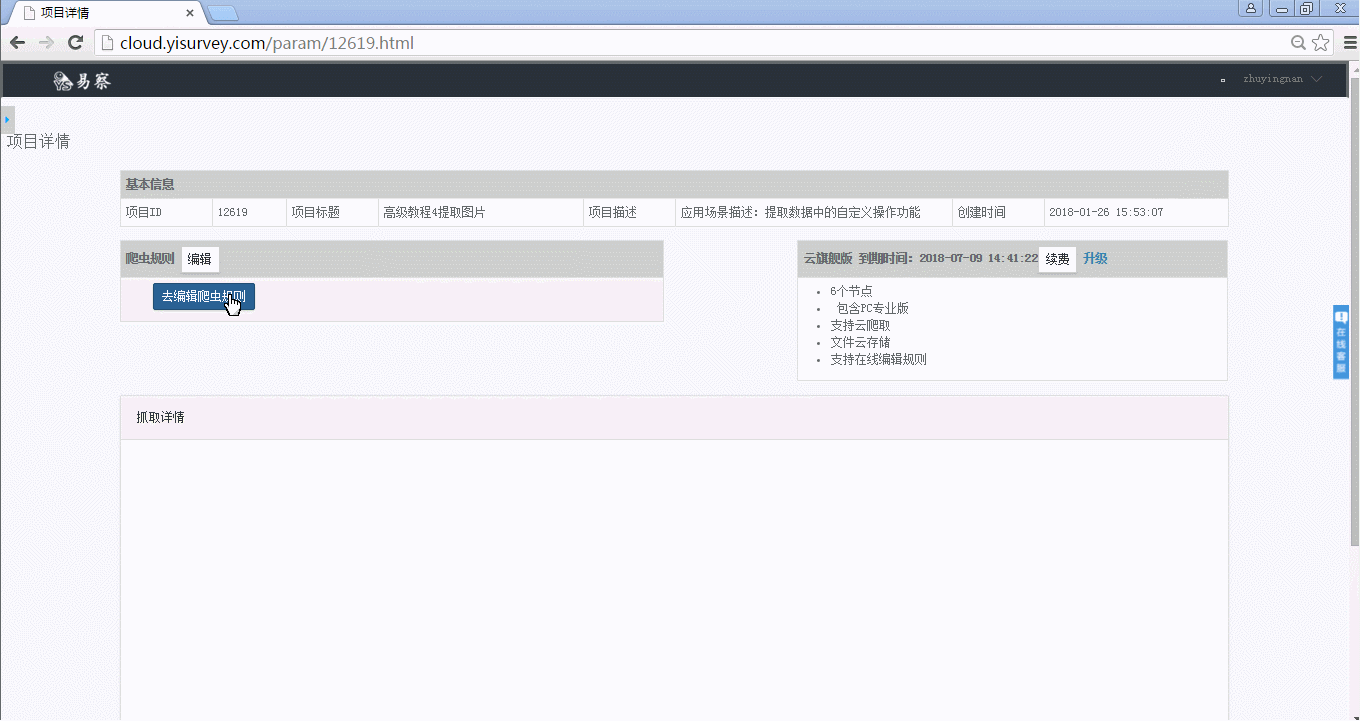The height and width of the screenshot is (721, 1360).
Task: Click the 易察 logo in header
Action: 82,81
